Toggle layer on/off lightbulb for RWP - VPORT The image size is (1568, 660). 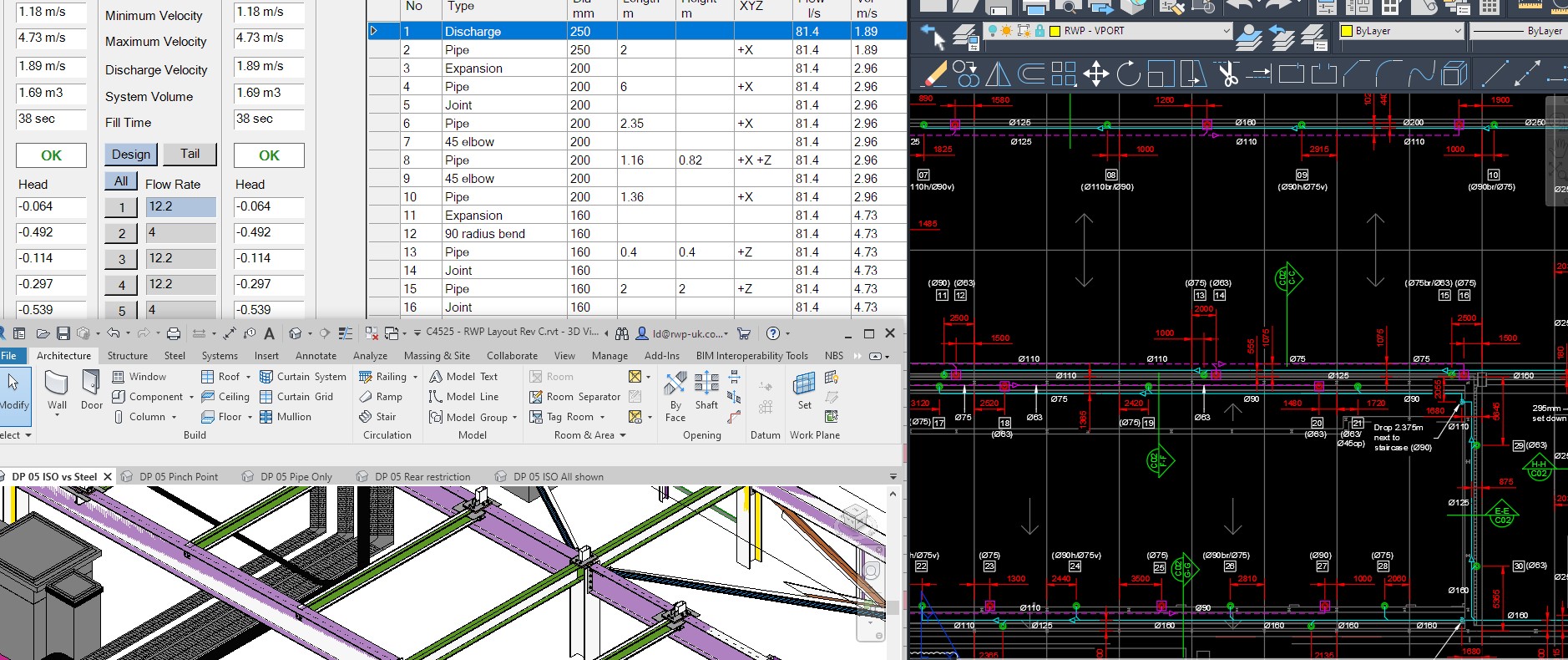[x=991, y=31]
